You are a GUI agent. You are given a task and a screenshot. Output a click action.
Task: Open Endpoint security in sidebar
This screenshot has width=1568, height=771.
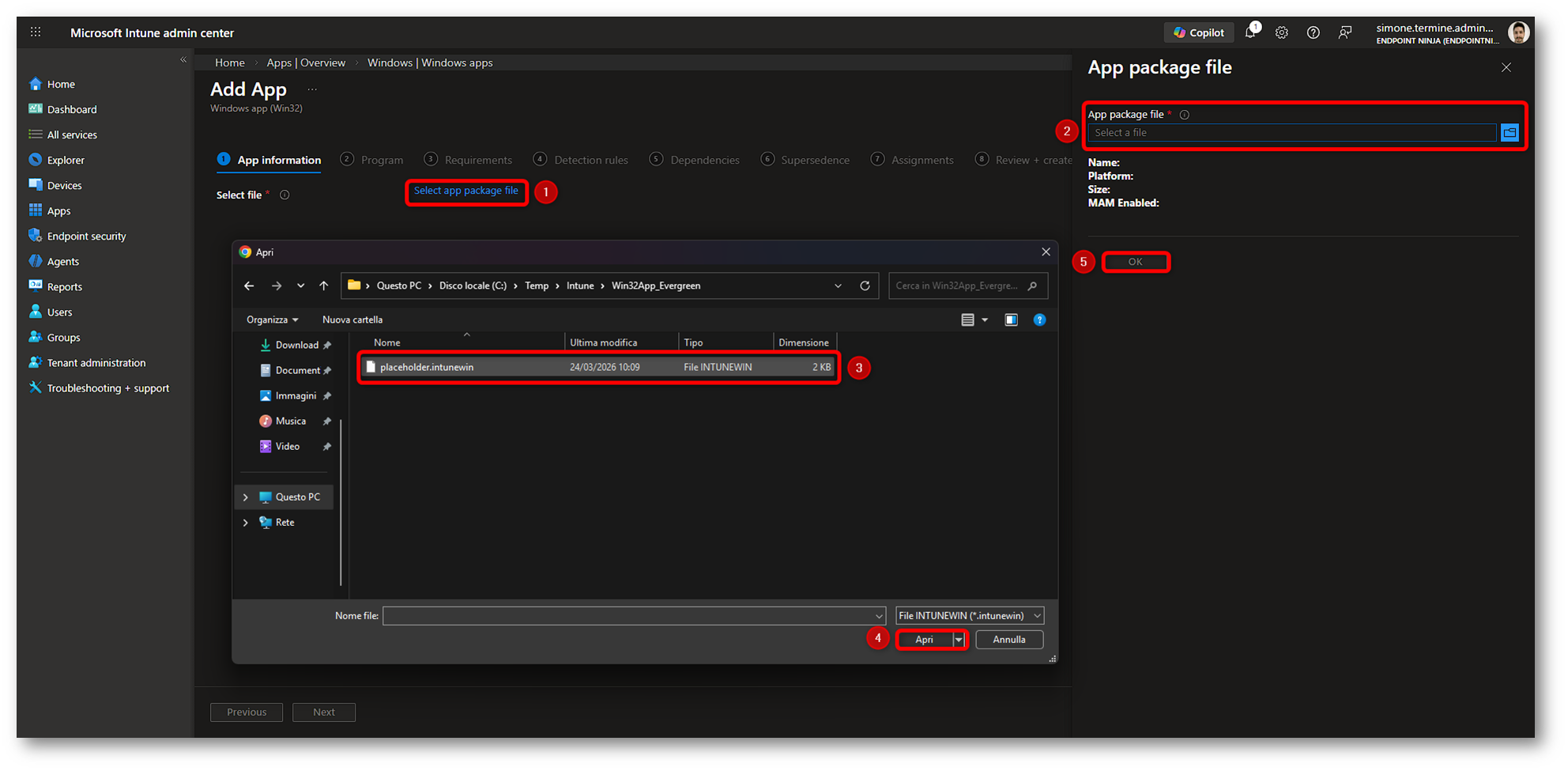tap(86, 236)
